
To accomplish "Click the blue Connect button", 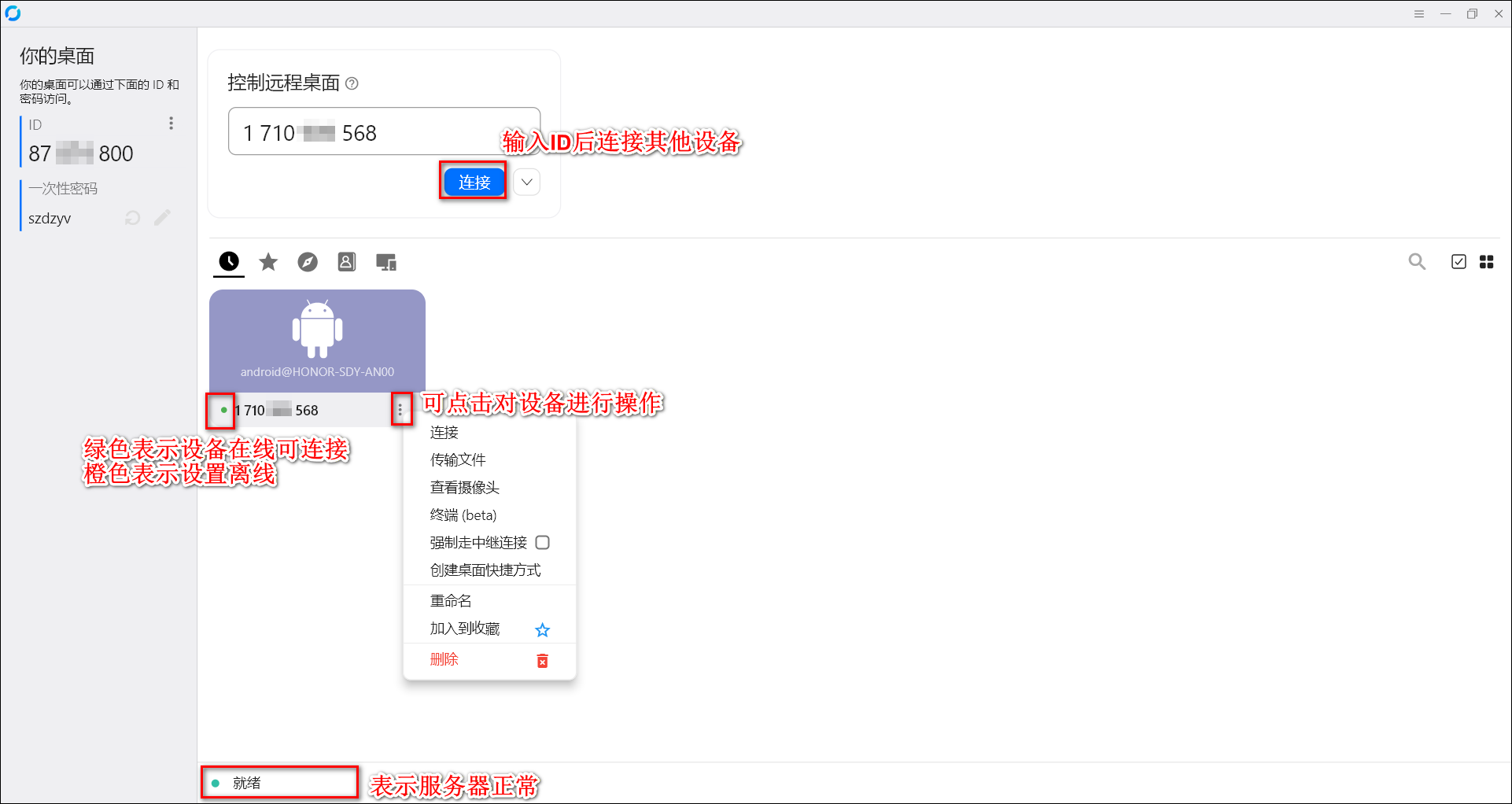I will [x=474, y=182].
